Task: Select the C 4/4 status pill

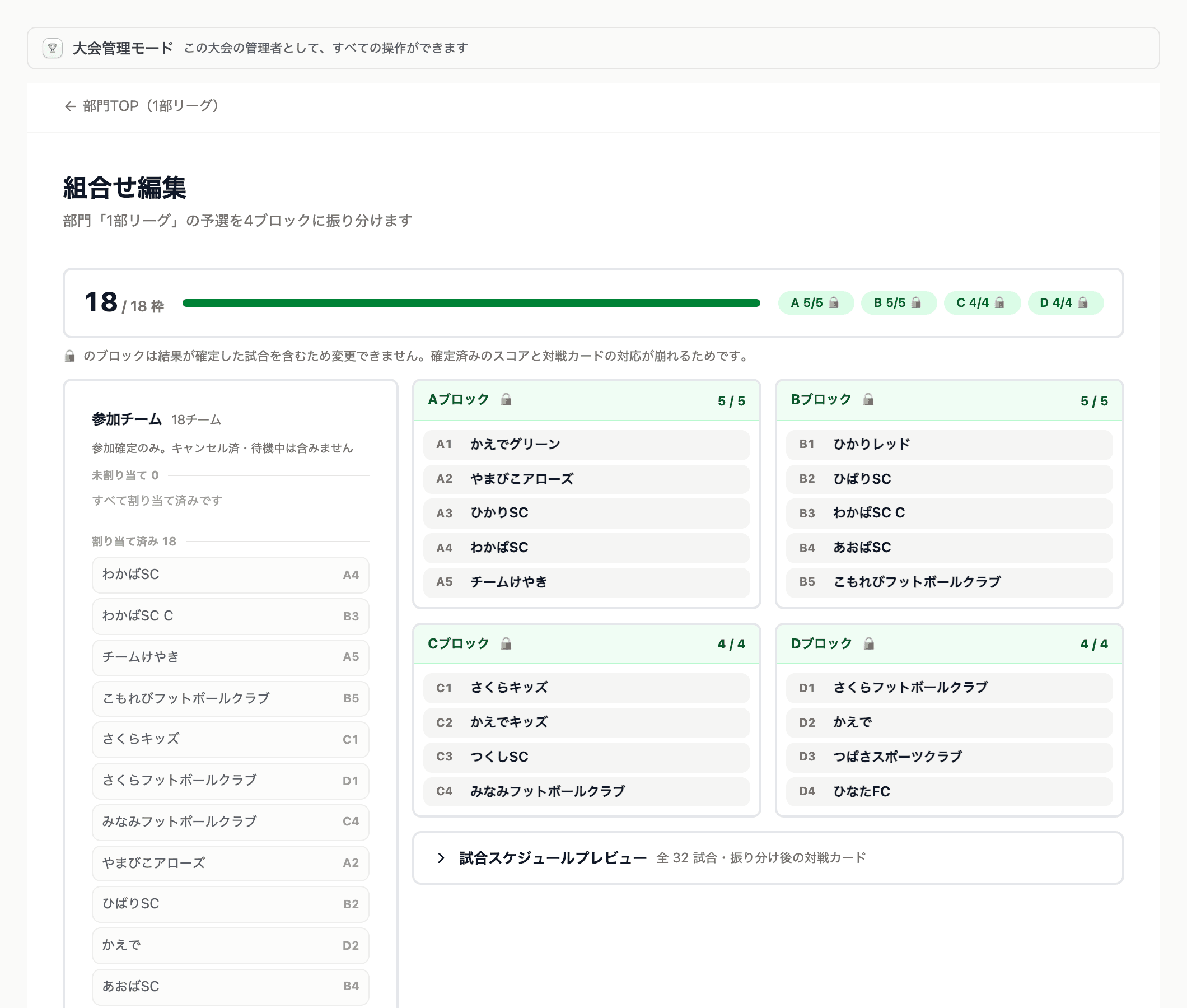Action: 982,303
